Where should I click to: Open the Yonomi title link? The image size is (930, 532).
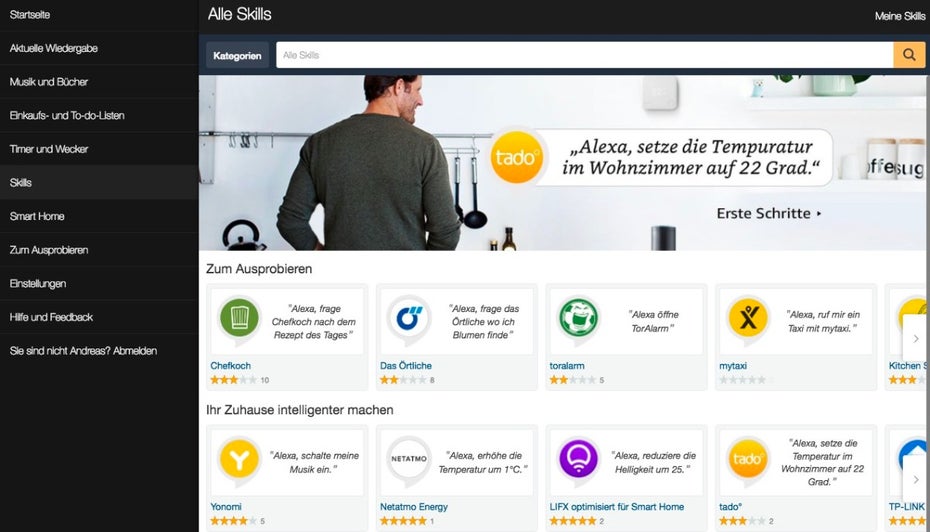[225, 507]
